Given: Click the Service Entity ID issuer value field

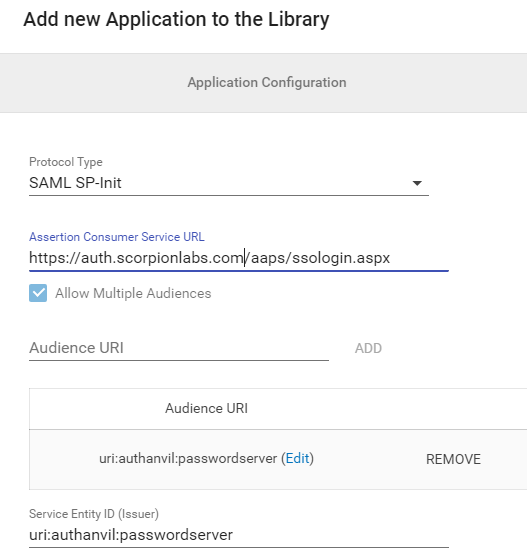Looking at the screenshot, I should point(239,535).
